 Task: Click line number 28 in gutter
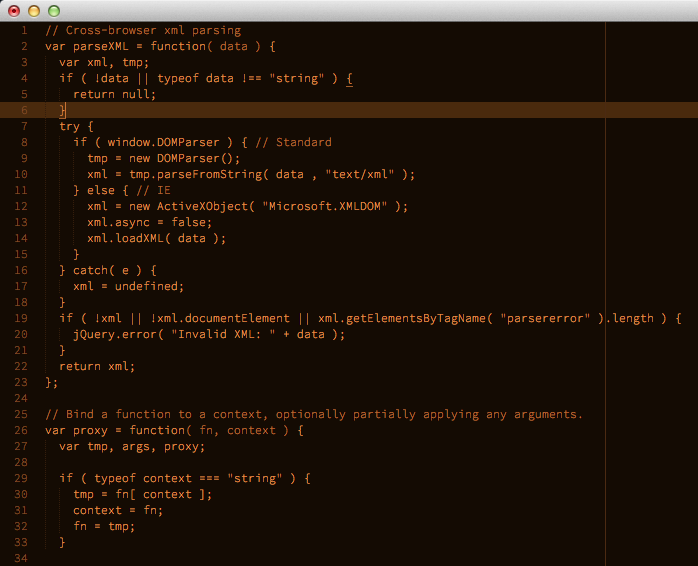tap(21, 463)
